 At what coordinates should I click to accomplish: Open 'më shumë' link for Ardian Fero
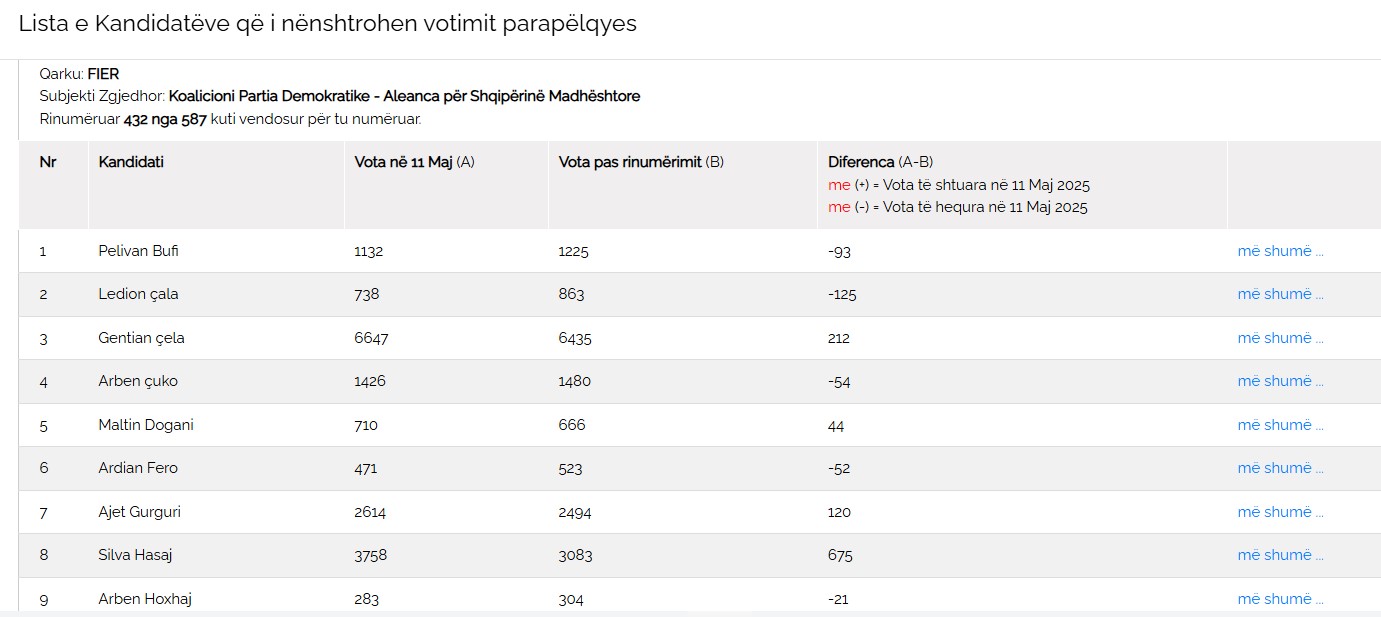(1280, 468)
